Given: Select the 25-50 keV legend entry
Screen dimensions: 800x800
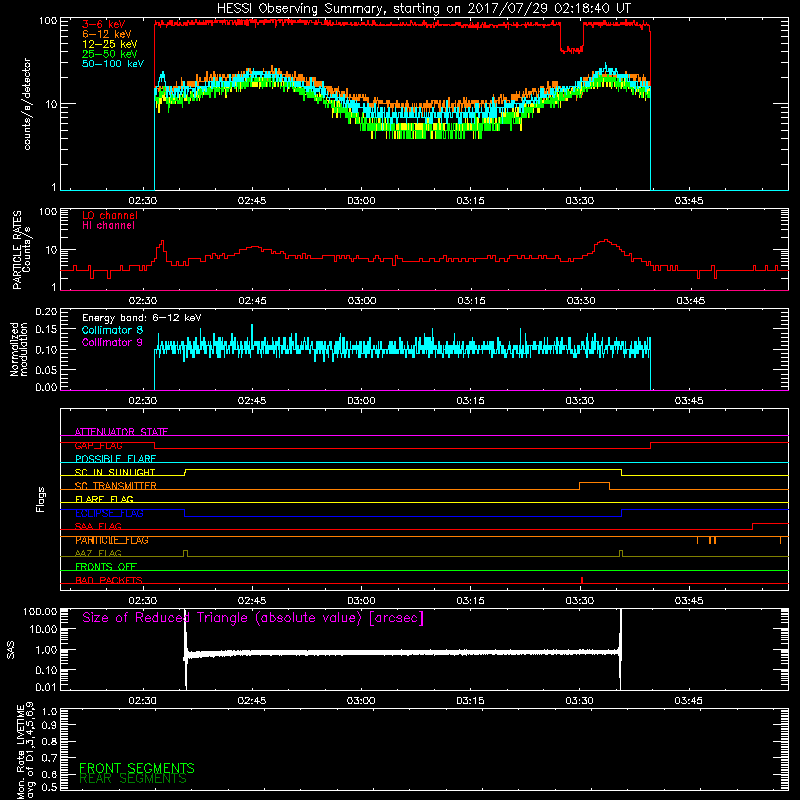Looking at the screenshot, I should coord(110,54).
